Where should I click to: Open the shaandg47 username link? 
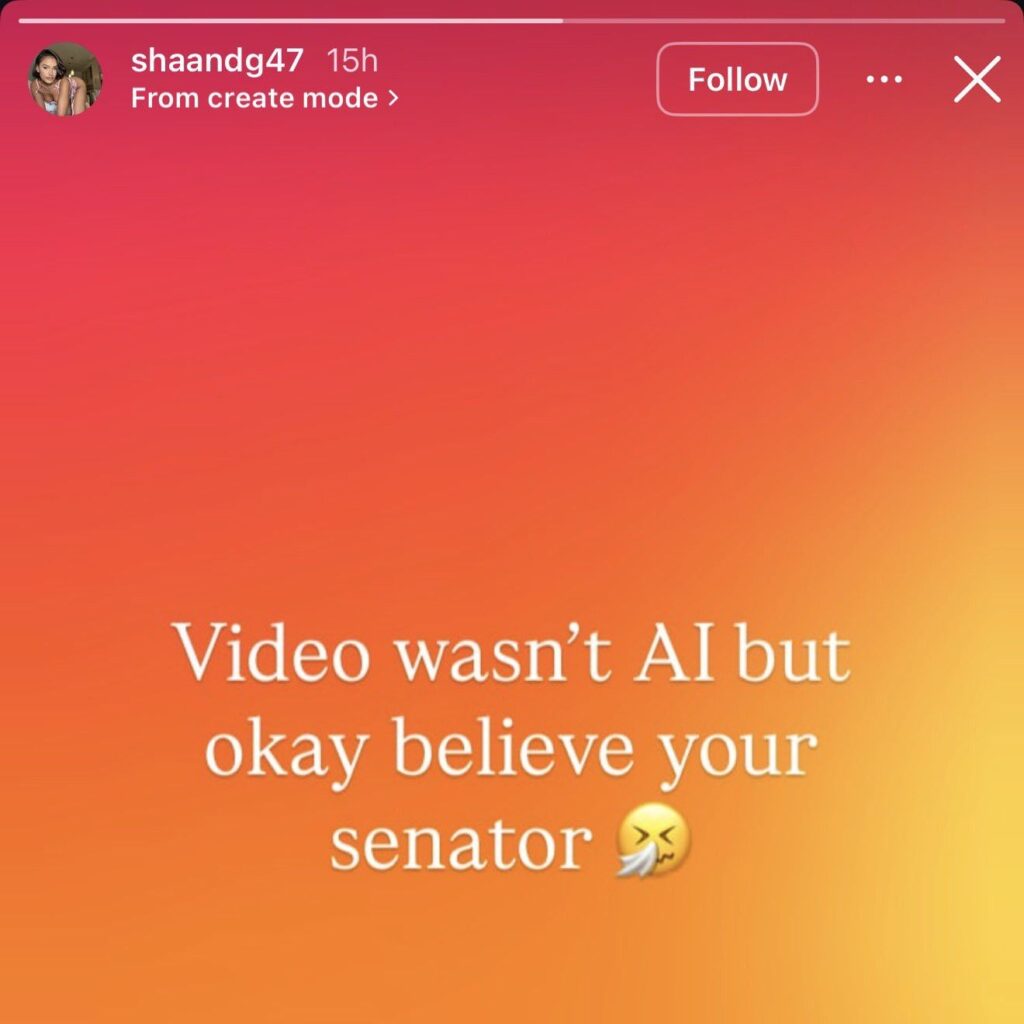click(217, 61)
